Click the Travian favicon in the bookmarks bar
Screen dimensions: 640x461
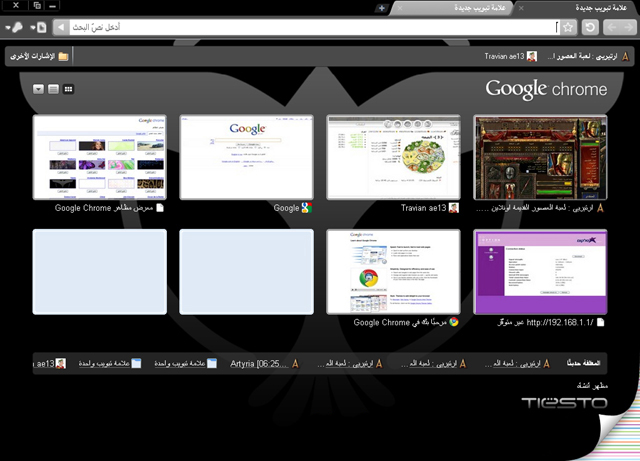[532, 56]
